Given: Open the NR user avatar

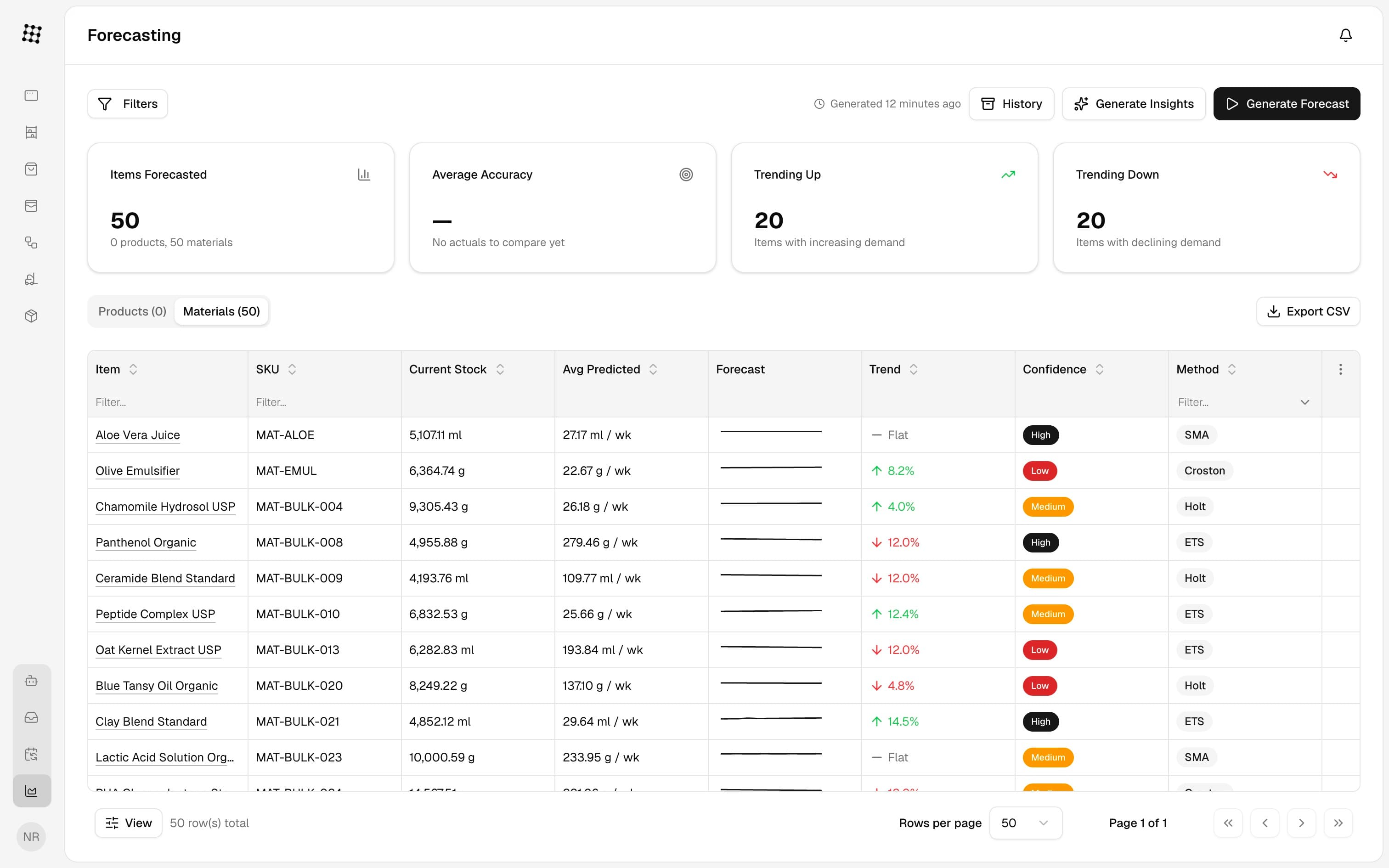Looking at the screenshot, I should click(32, 837).
